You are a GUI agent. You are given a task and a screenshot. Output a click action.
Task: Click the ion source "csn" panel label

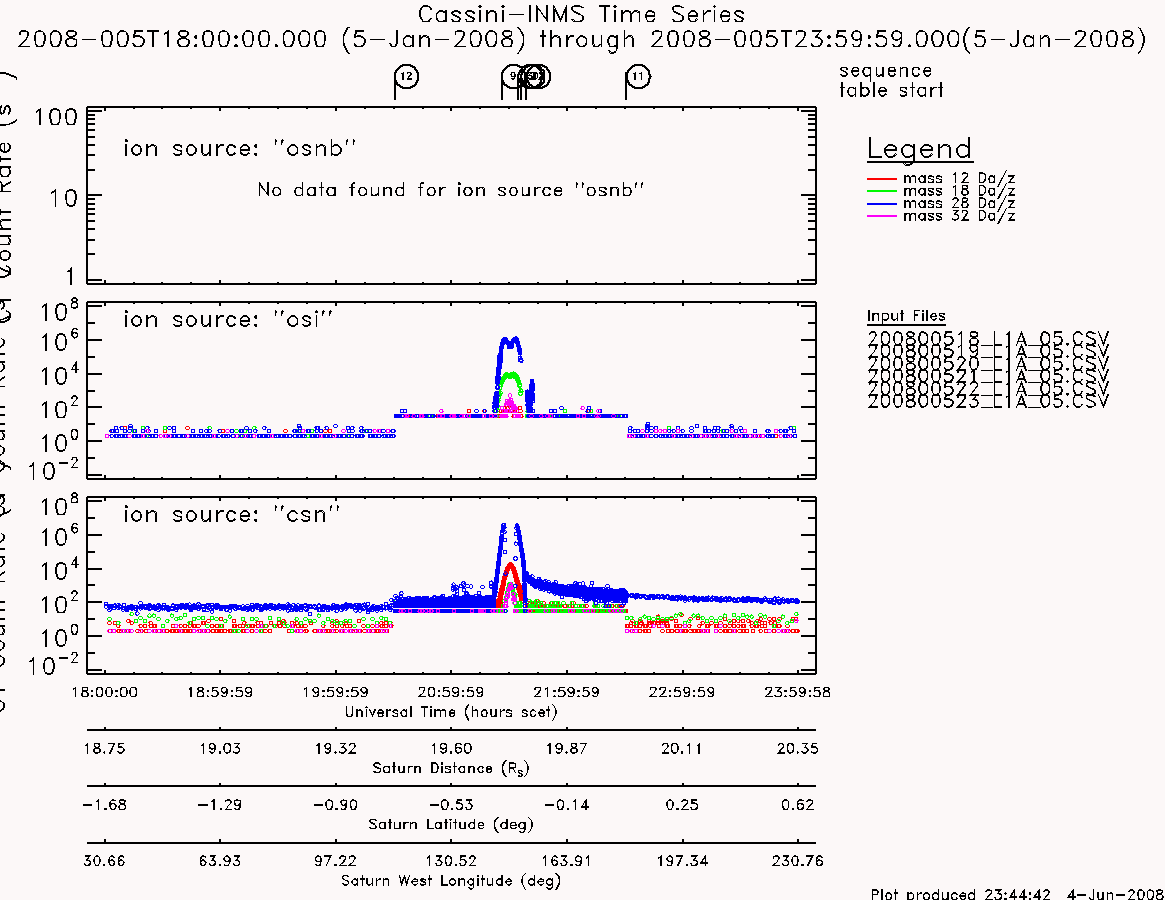tap(232, 514)
